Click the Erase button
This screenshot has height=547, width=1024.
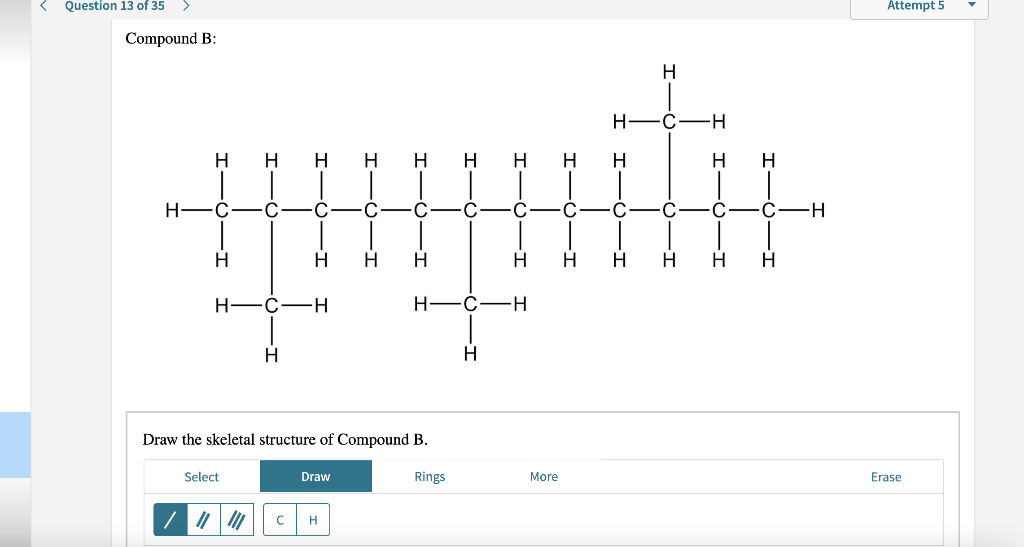tap(886, 477)
